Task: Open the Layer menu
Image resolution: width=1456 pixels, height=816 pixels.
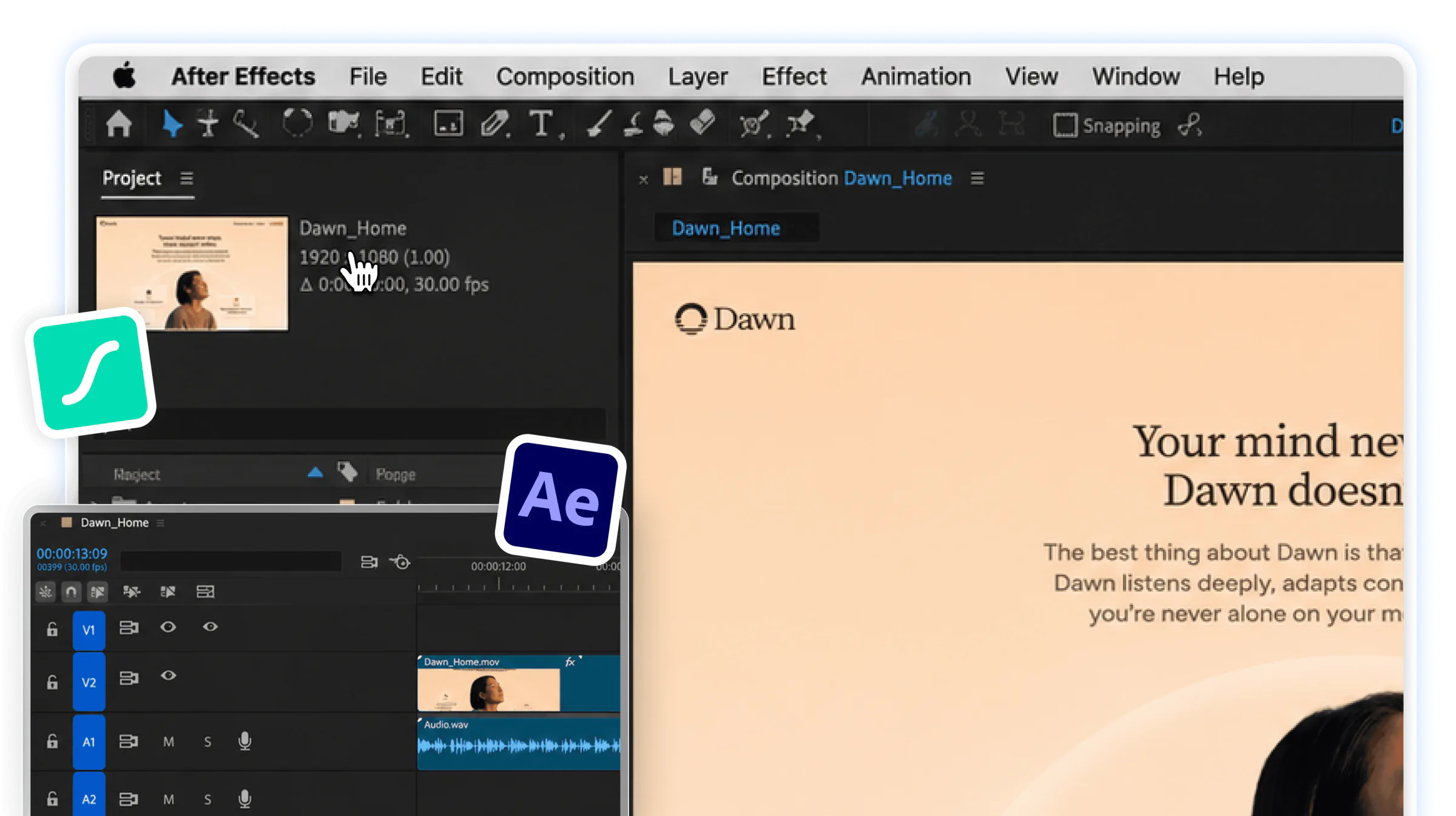Action: tap(698, 77)
